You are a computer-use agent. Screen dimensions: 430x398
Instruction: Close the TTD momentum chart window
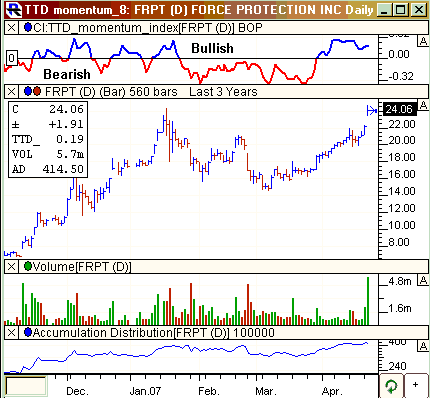click(419, 10)
